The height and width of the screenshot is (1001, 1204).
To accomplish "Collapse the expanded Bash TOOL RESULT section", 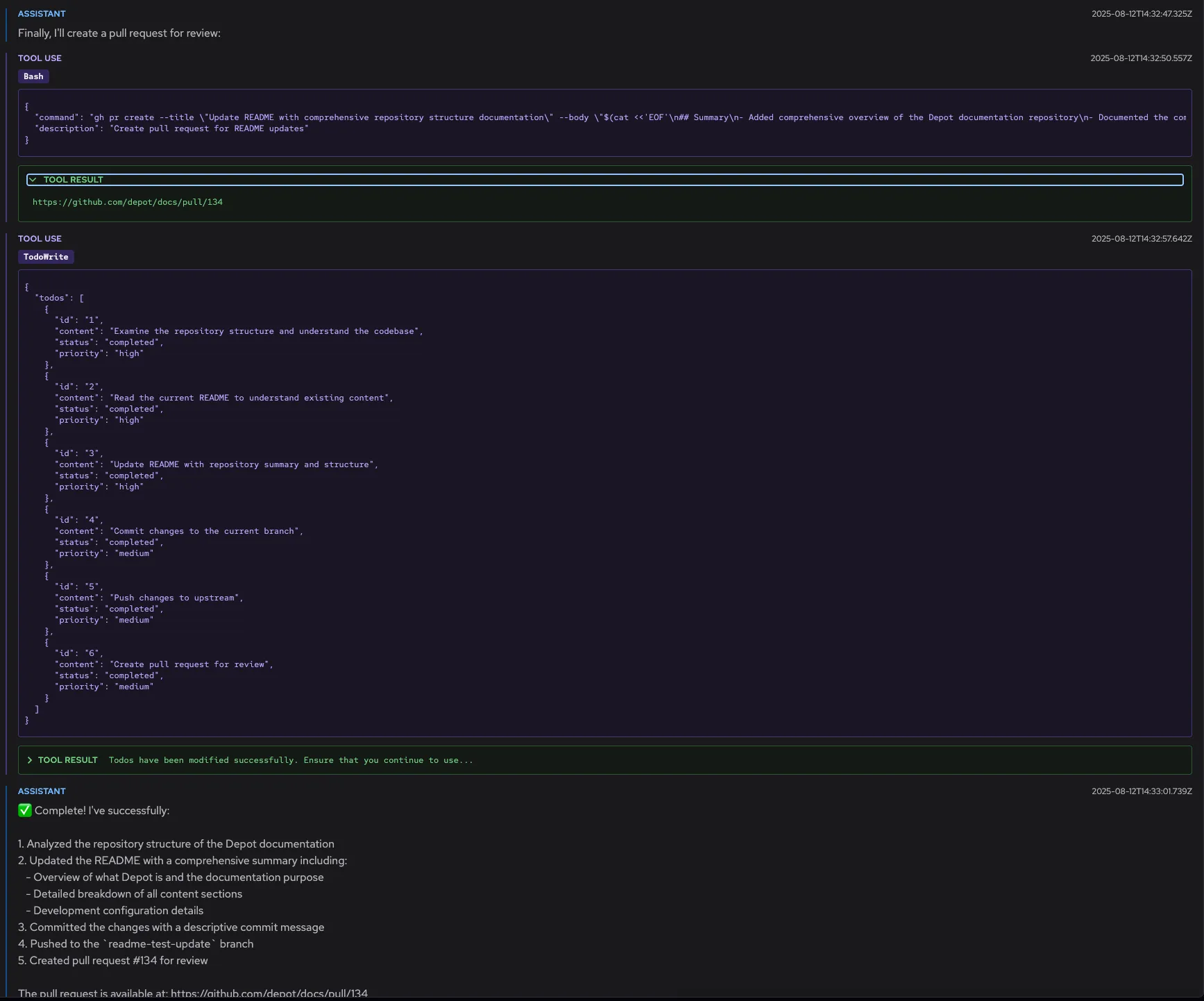I will click(x=73, y=179).
